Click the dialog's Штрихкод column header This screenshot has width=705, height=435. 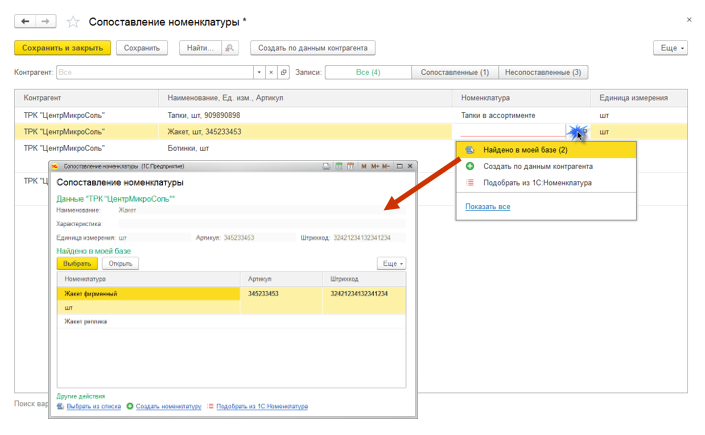point(364,279)
